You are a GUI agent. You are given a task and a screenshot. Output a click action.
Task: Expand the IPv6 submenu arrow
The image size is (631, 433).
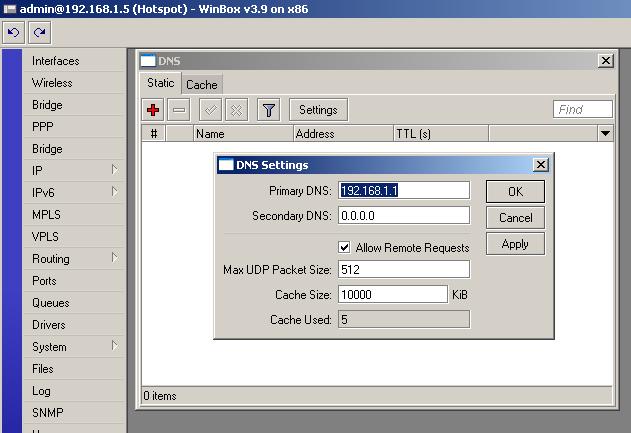[x=115, y=192]
